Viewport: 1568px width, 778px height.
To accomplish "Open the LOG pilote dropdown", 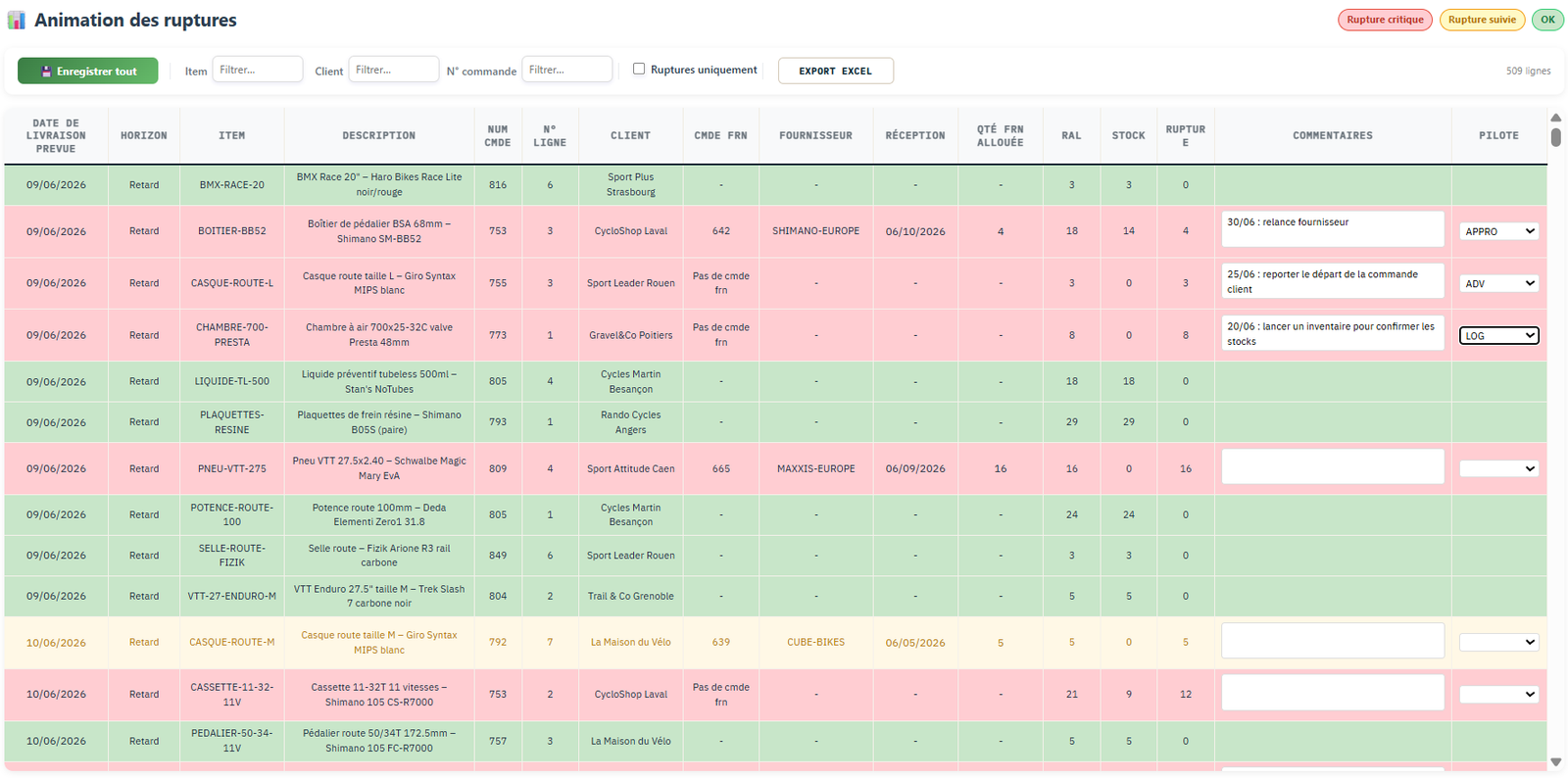I will tap(1498, 335).
